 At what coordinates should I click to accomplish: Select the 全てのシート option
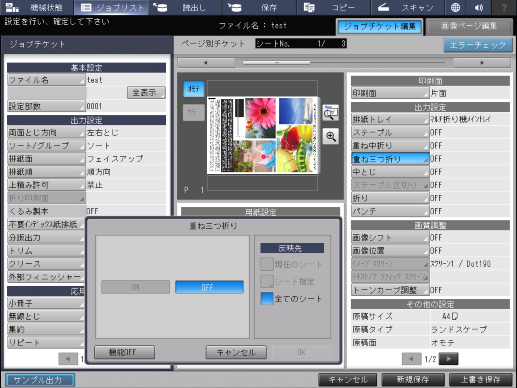(x=292, y=299)
